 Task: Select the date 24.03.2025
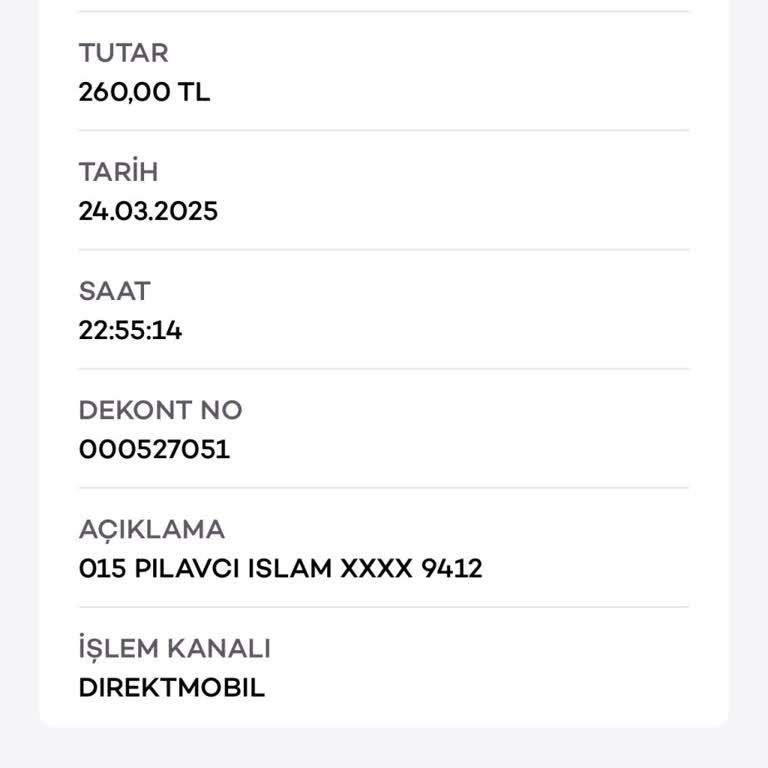pos(148,211)
